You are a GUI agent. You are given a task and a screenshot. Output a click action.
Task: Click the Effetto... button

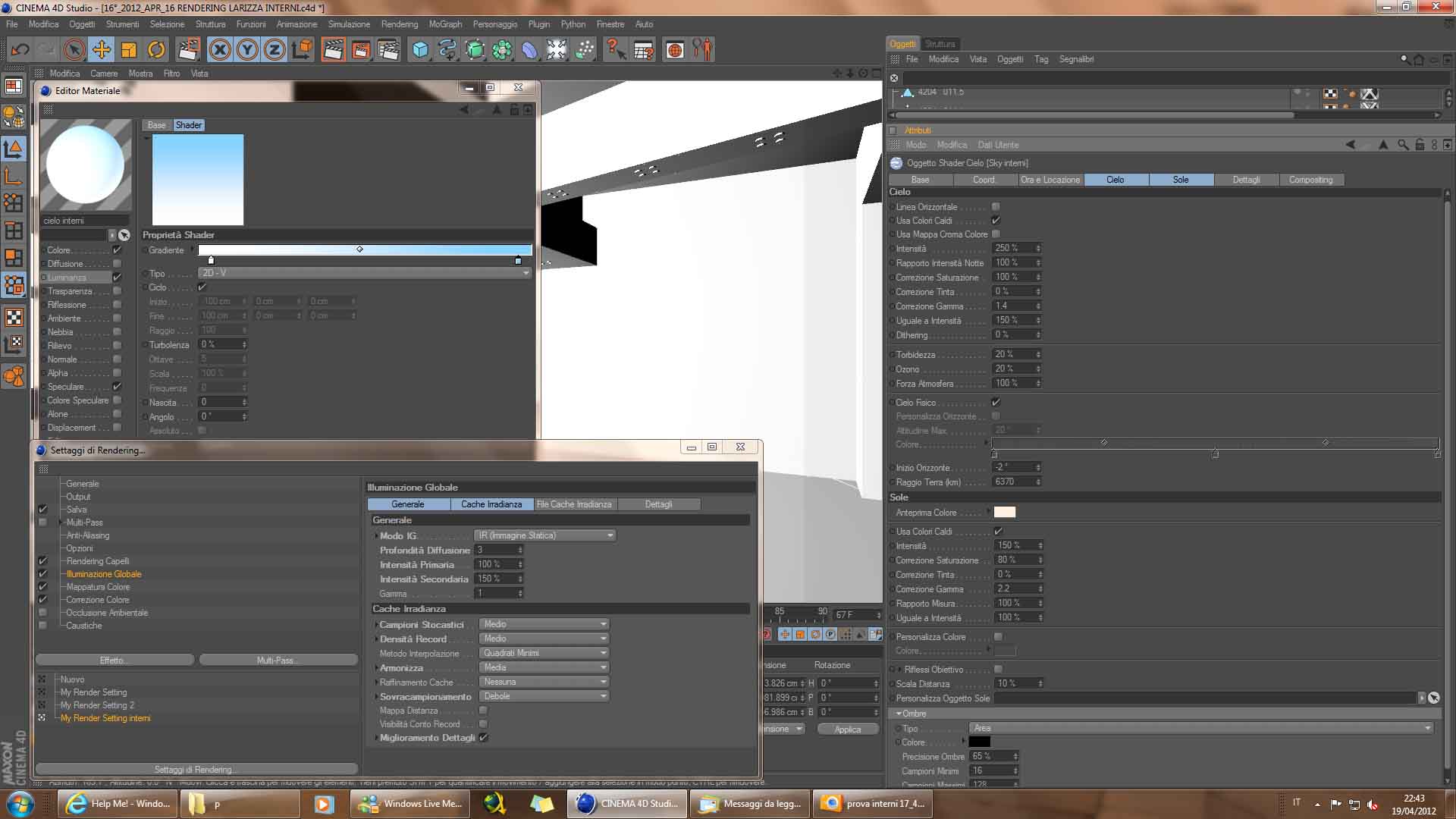(x=115, y=660)
